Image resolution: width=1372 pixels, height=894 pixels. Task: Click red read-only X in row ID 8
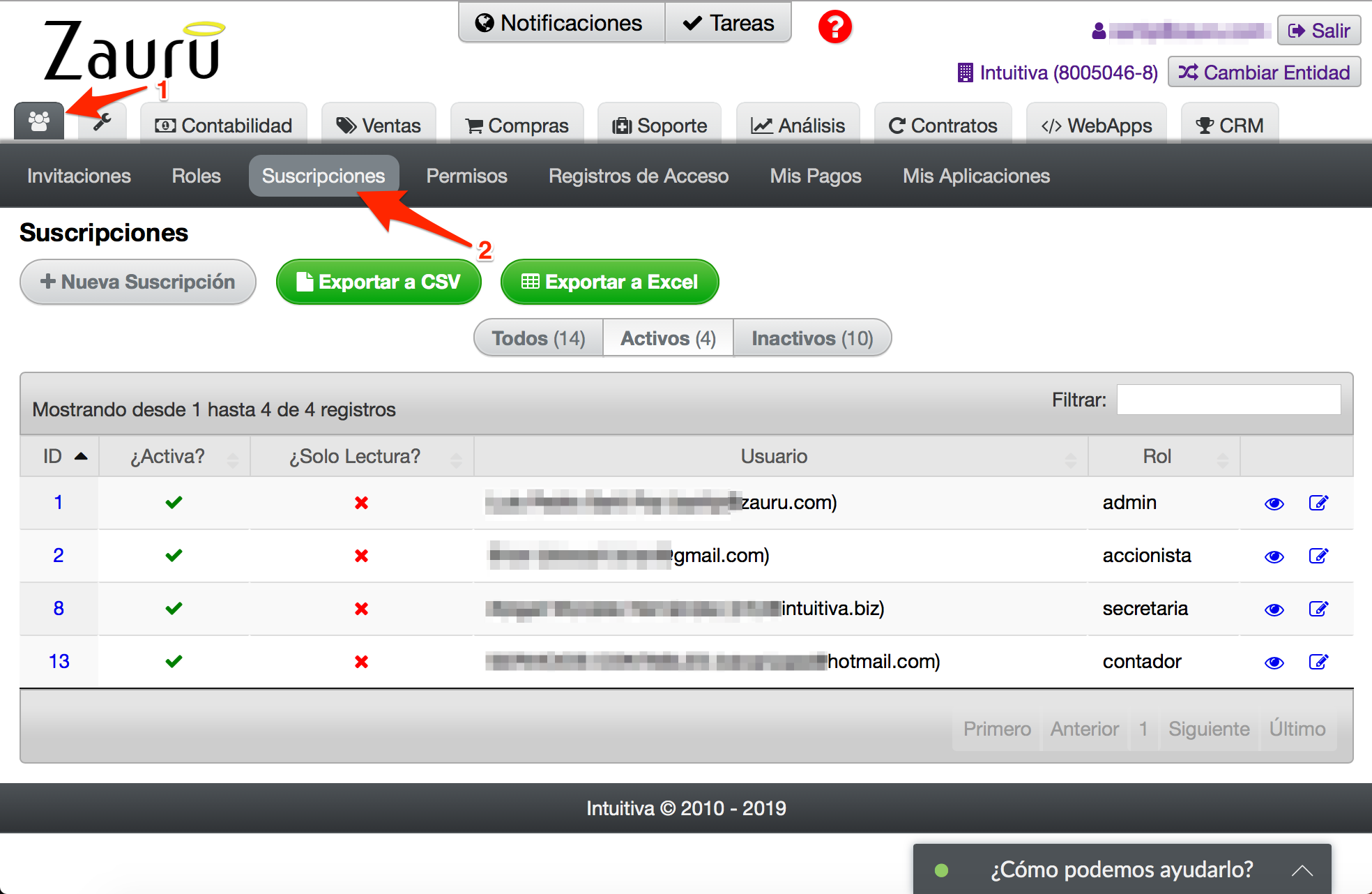(x=361, y=609)
